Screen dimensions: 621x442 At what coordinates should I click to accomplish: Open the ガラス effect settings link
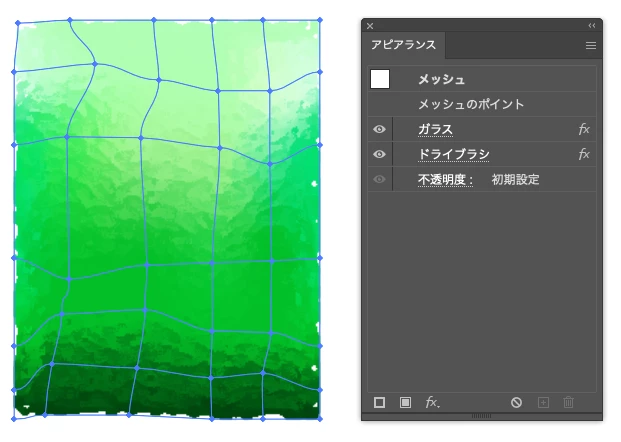pyautogui.click(x=435, y=130)
